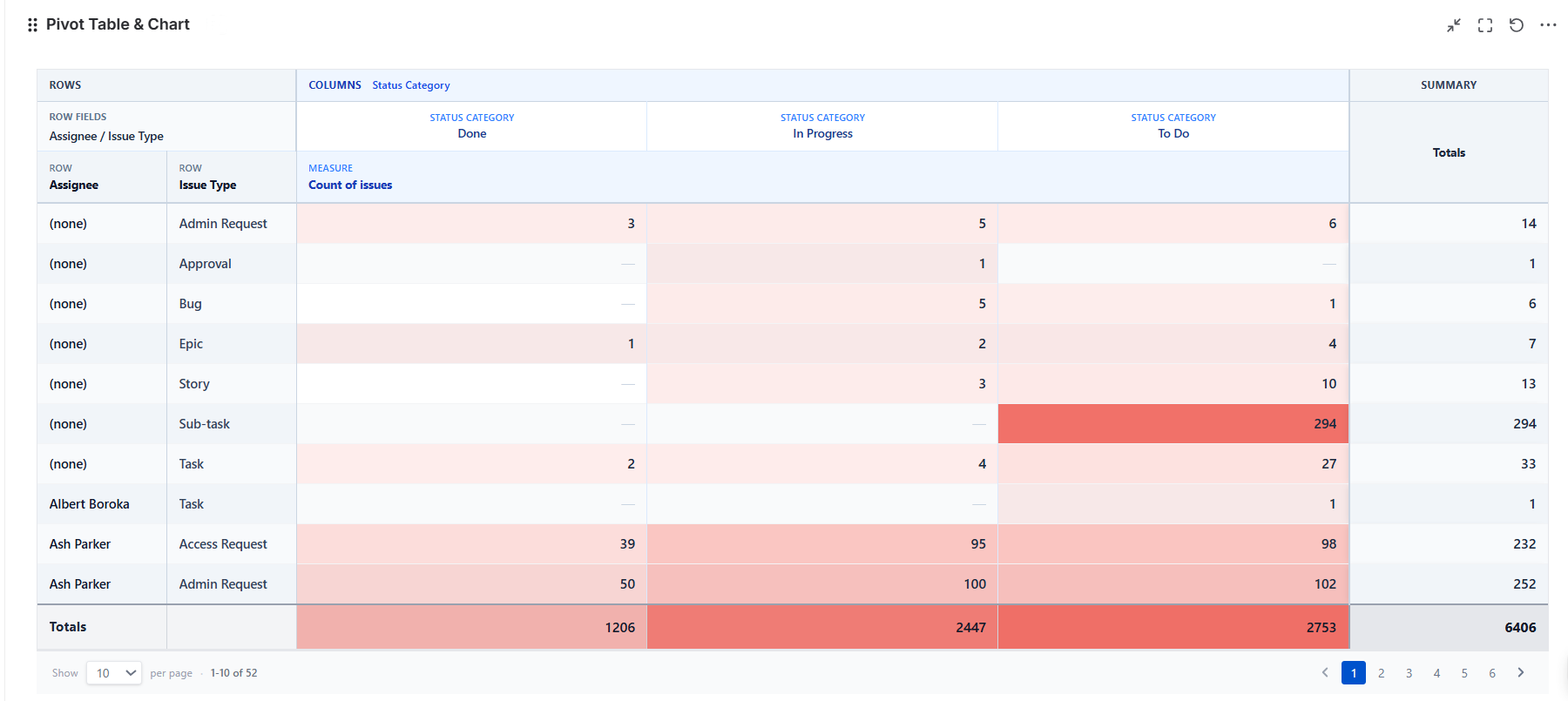Open fullscreen view with the expand icon

pyautogui.click(x=1485, y=25)
